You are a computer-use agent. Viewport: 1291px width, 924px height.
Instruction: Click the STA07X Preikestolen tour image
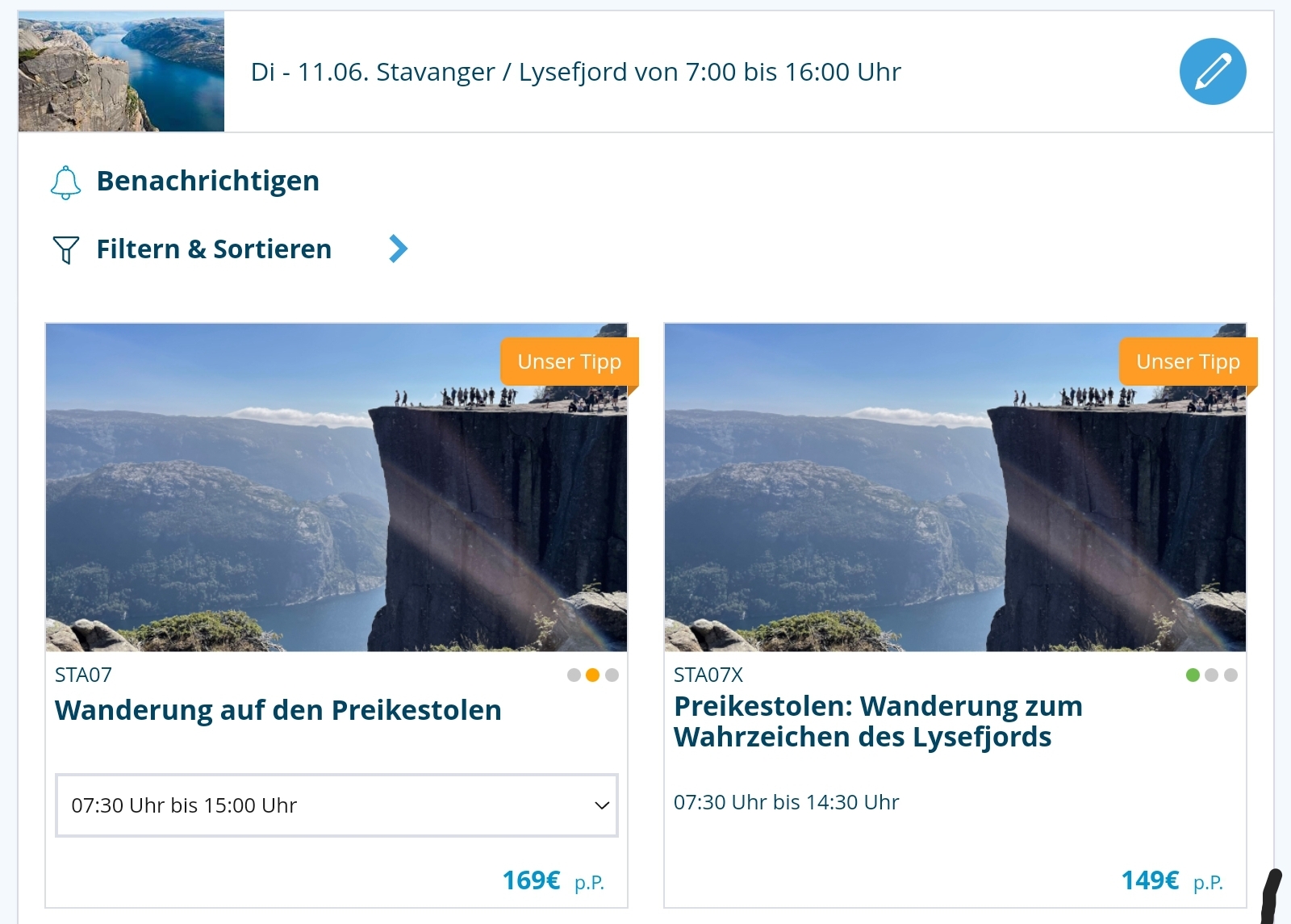tap(955, 487)
